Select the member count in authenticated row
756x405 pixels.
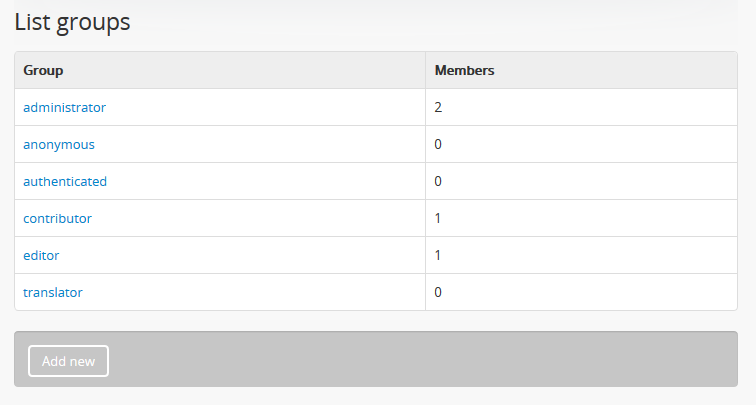[x=438, y=181]
